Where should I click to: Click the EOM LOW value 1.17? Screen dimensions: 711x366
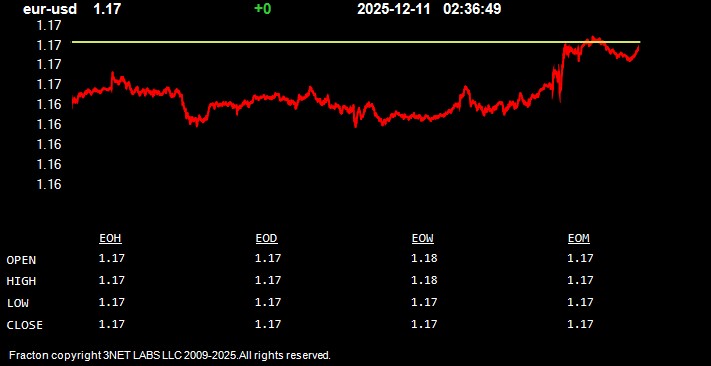point(580,302)
